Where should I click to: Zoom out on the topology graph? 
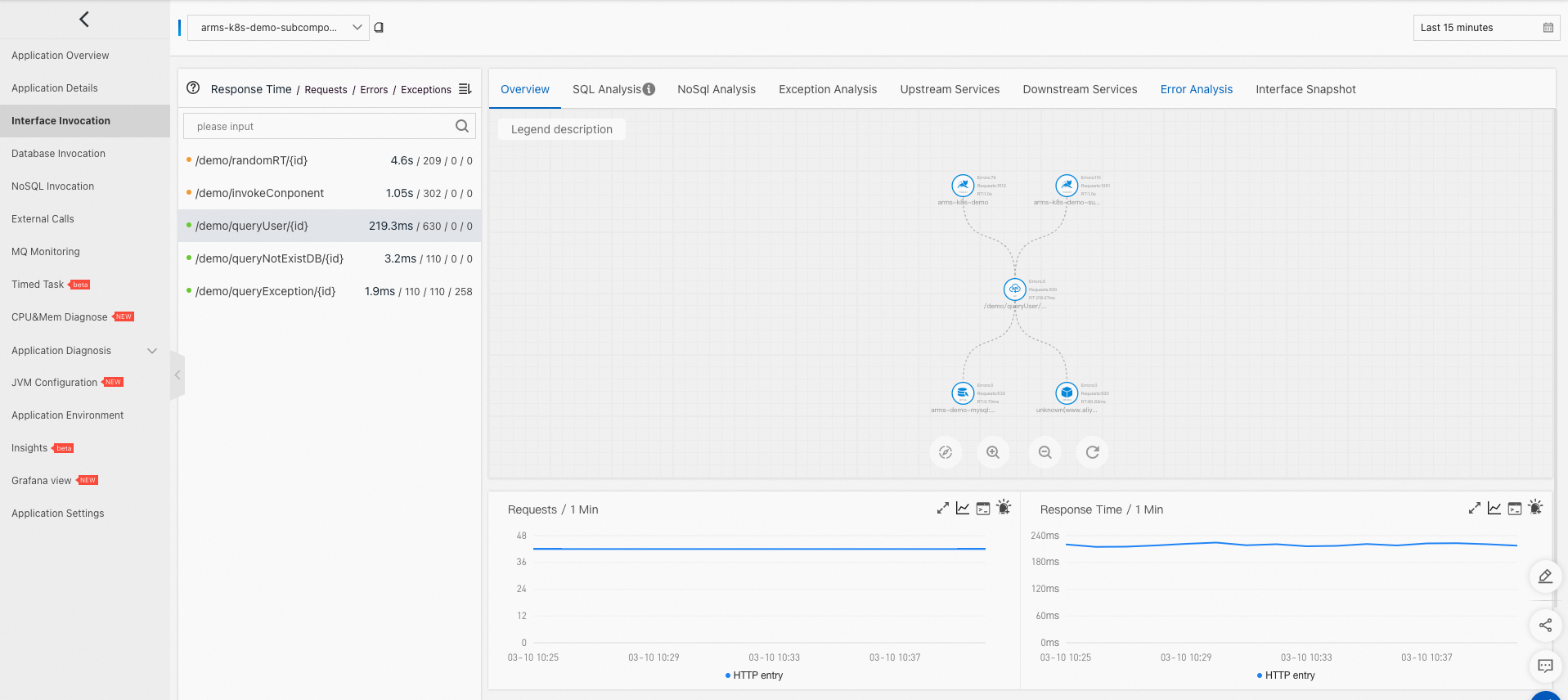point(1045,452)
